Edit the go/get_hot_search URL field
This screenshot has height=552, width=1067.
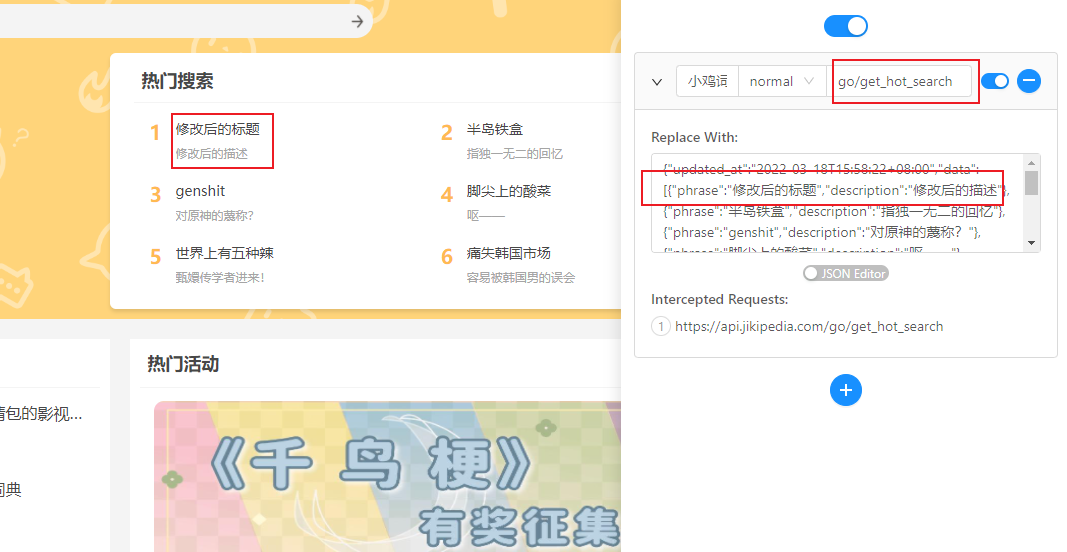900,82
